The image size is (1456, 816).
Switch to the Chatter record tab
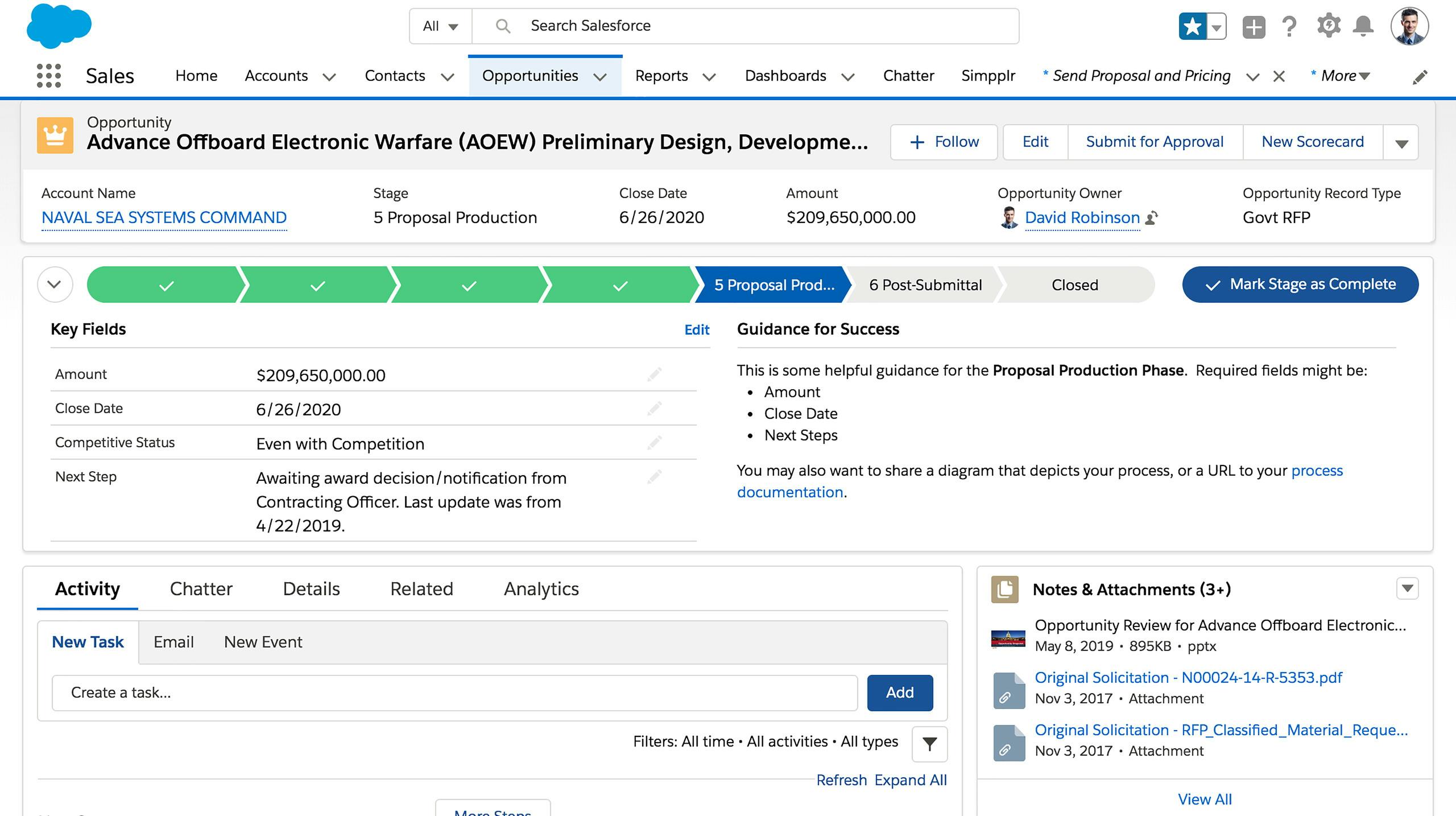pos(201,588)
